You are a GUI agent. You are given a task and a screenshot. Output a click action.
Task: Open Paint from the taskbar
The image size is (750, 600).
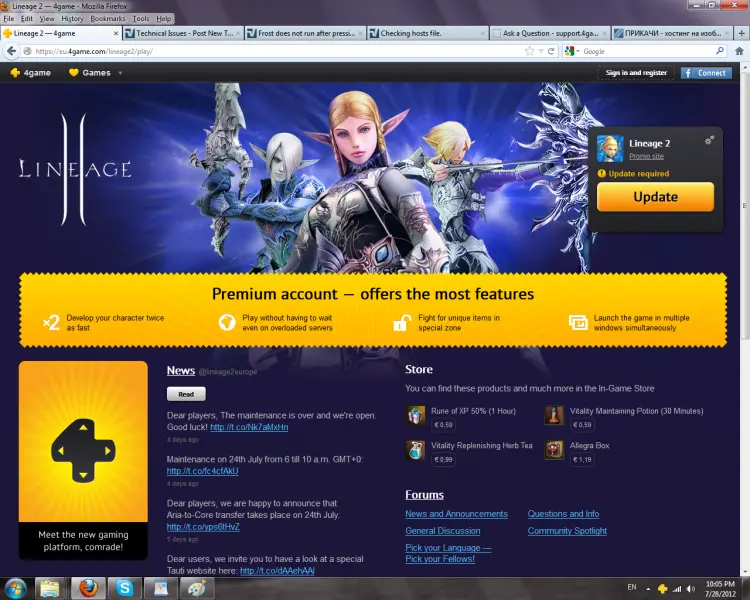[197, 588]
